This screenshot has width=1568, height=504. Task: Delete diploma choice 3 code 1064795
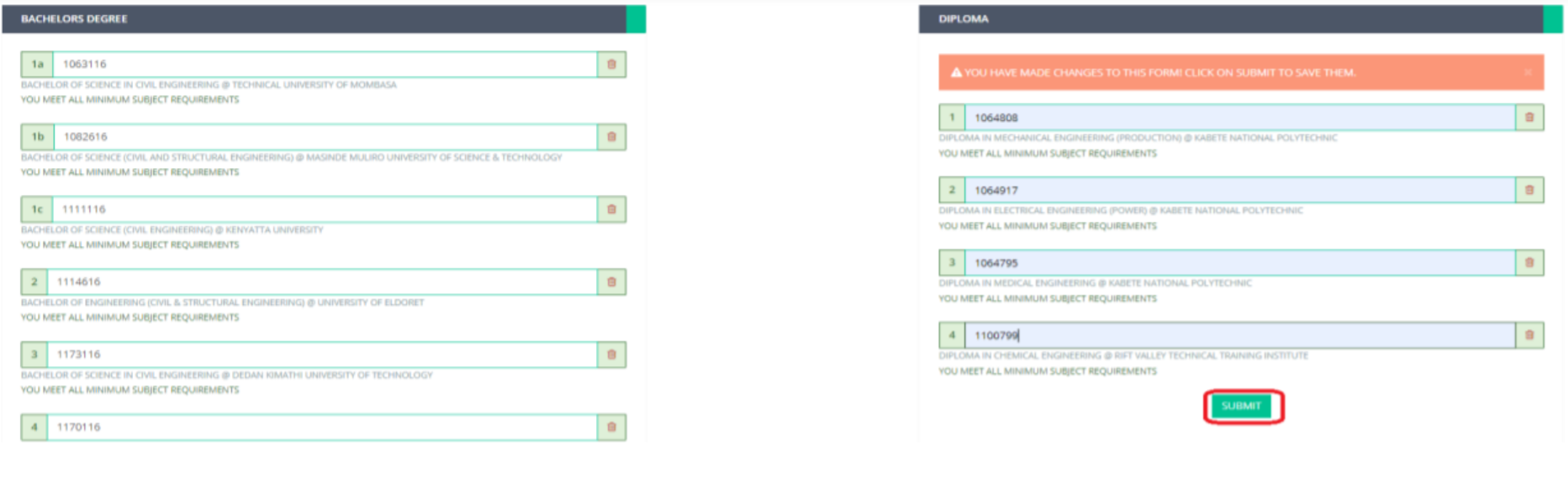[x=1528, y=263]
